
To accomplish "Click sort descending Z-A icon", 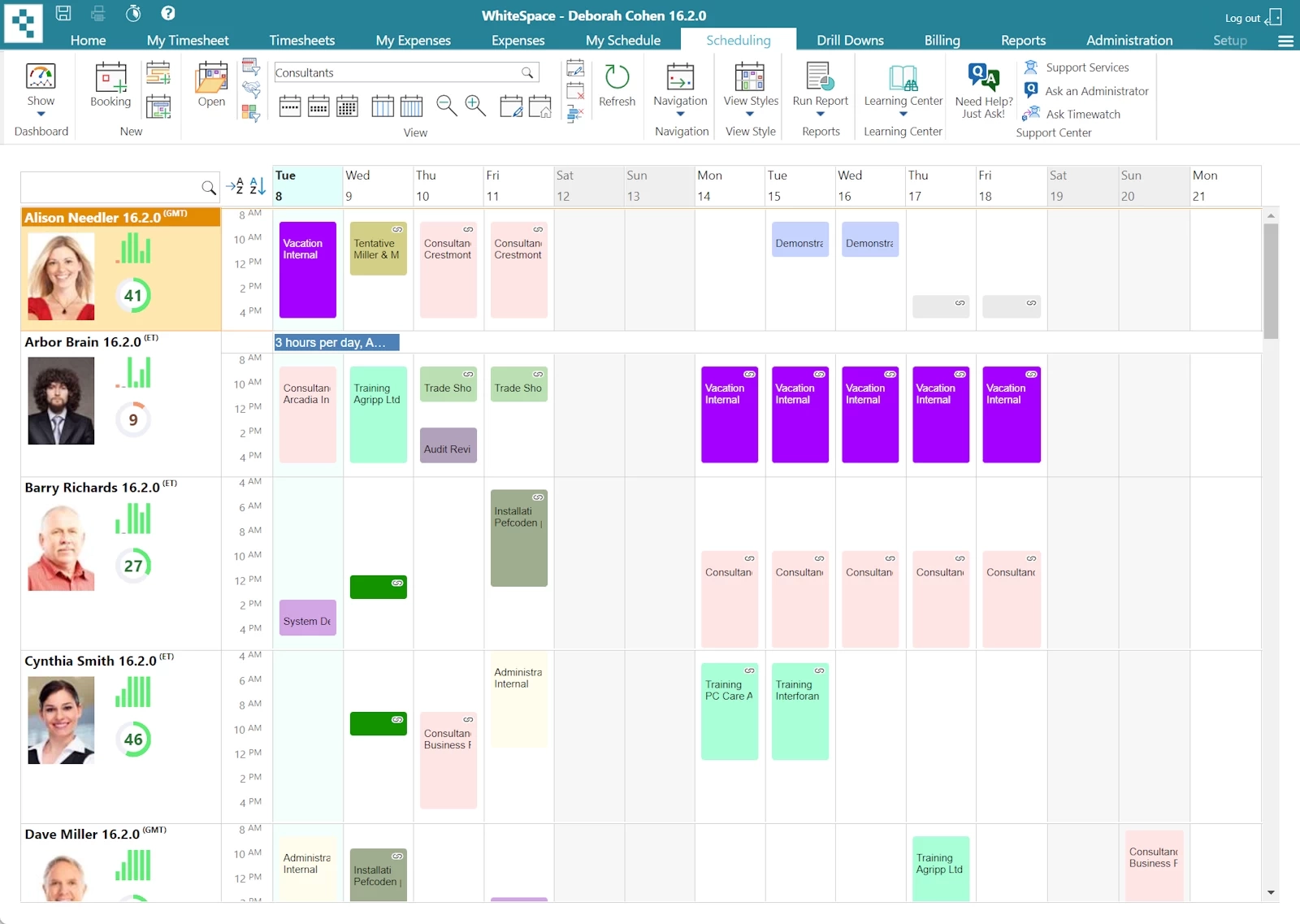I will (x=258, y=186).
